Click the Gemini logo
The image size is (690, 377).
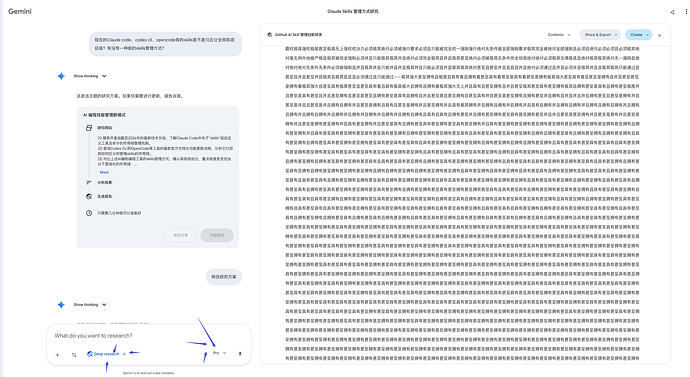pyautogui.click(x=20, y=11)
